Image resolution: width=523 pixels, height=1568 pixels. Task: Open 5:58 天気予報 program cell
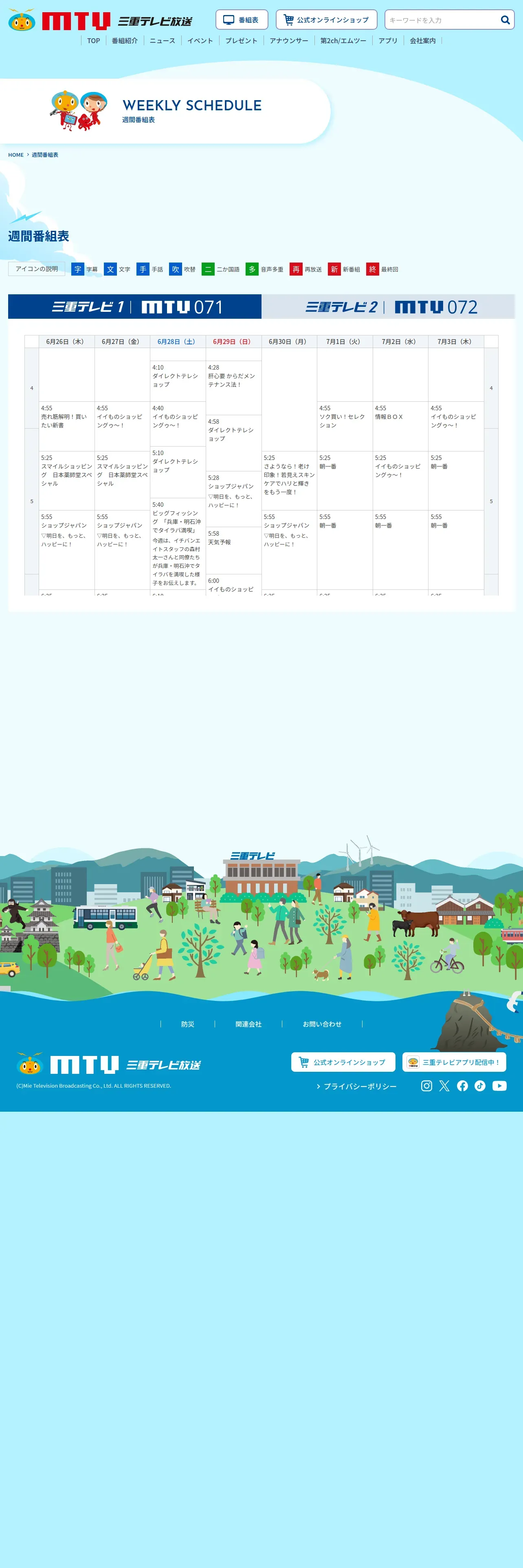pyautogui.click(x=233, y=550)
